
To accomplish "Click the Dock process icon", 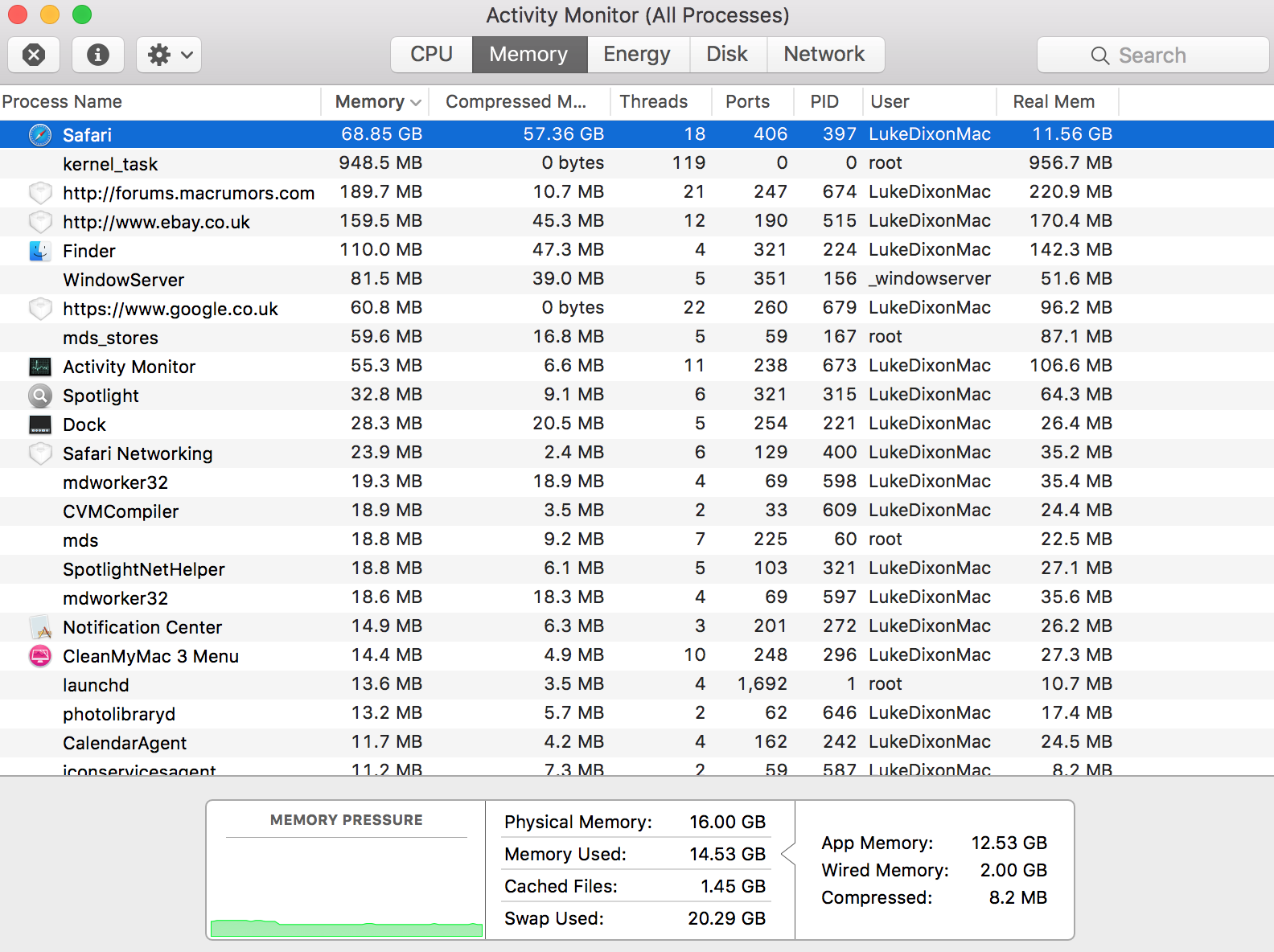I will pos(40,425).
